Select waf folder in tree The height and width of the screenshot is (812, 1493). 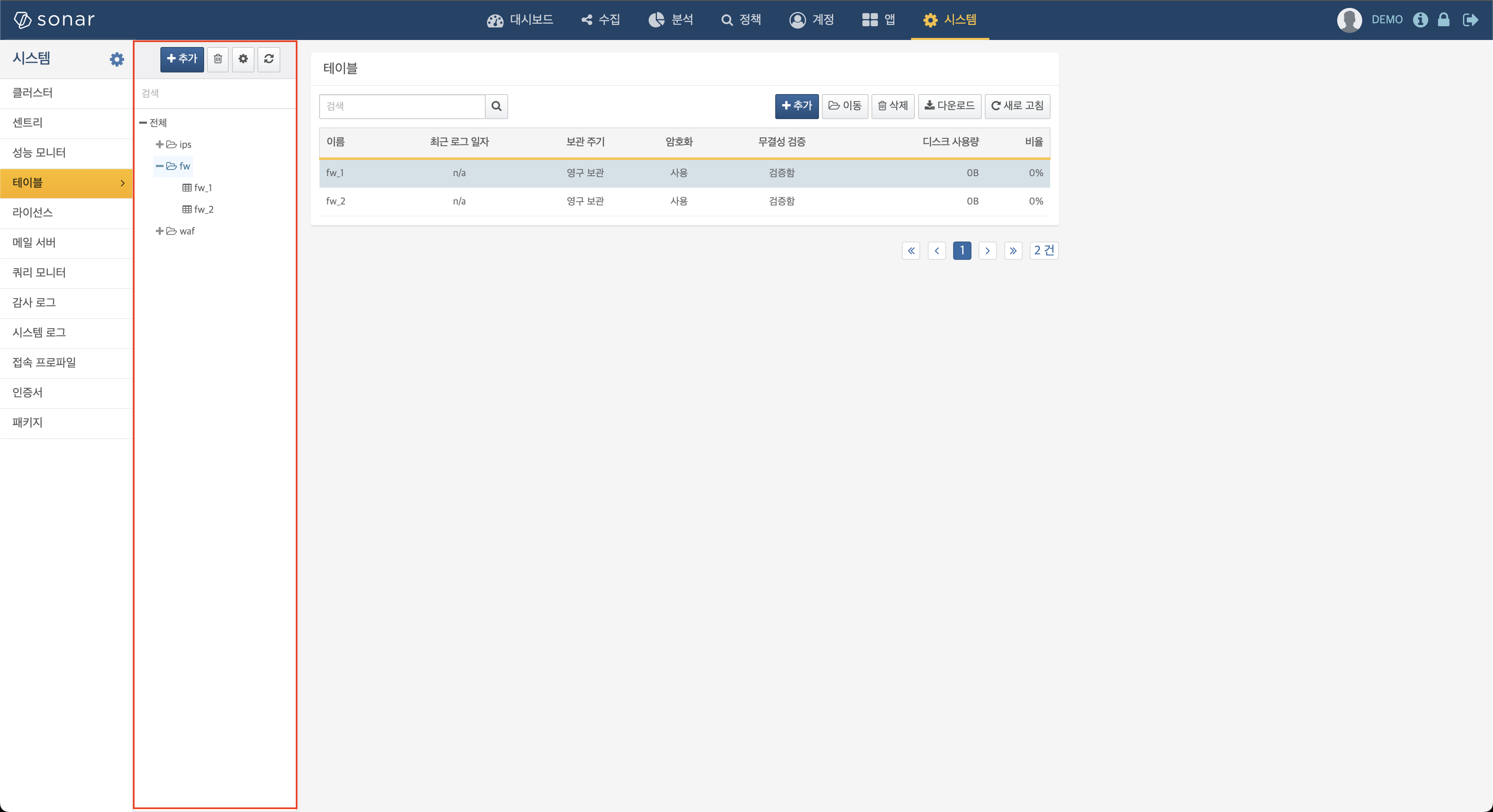click(x=181, y=231)
